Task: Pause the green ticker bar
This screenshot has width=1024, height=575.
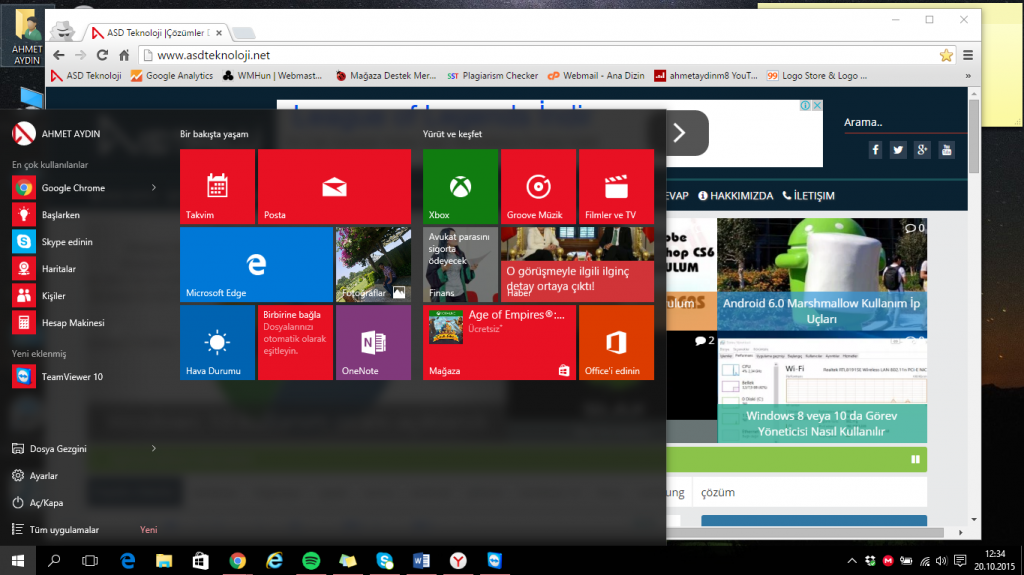Action: tap(916, 459)
